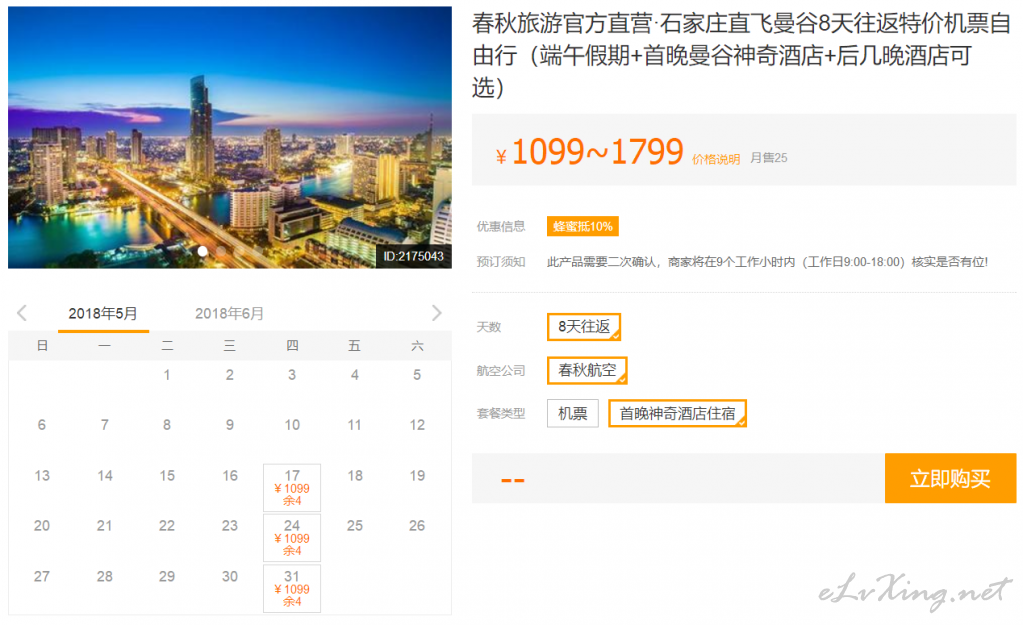Select the 机票 package type

pyautogui.click(x=573, y=414)
